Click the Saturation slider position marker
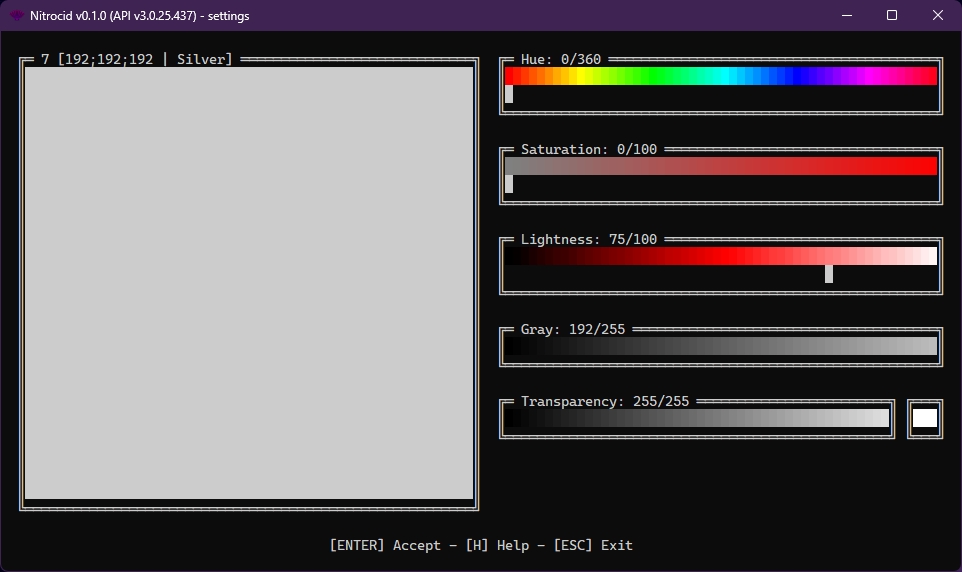This screenshot has height=572, width=962. coord(509,184)
